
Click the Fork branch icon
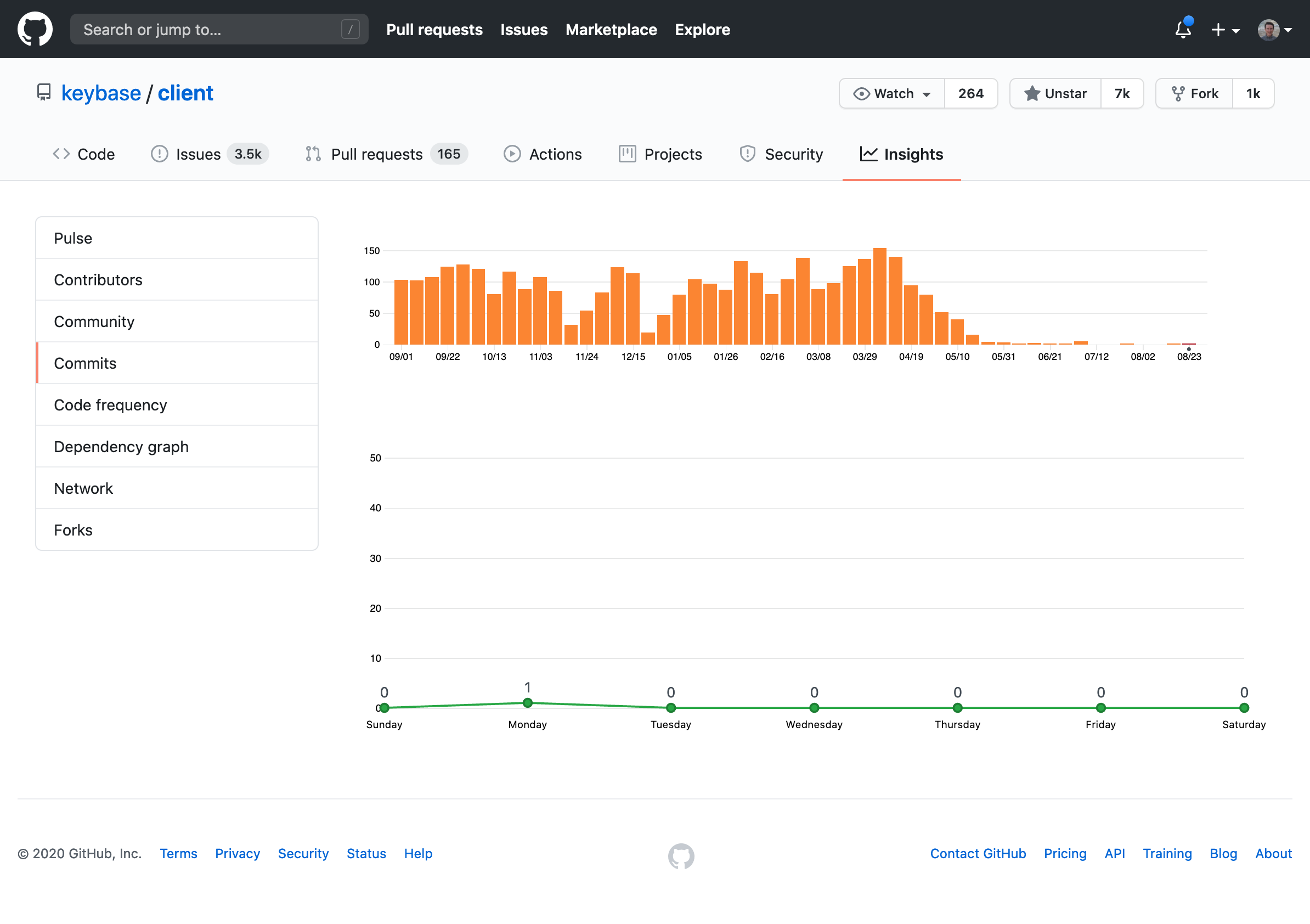1178,93
